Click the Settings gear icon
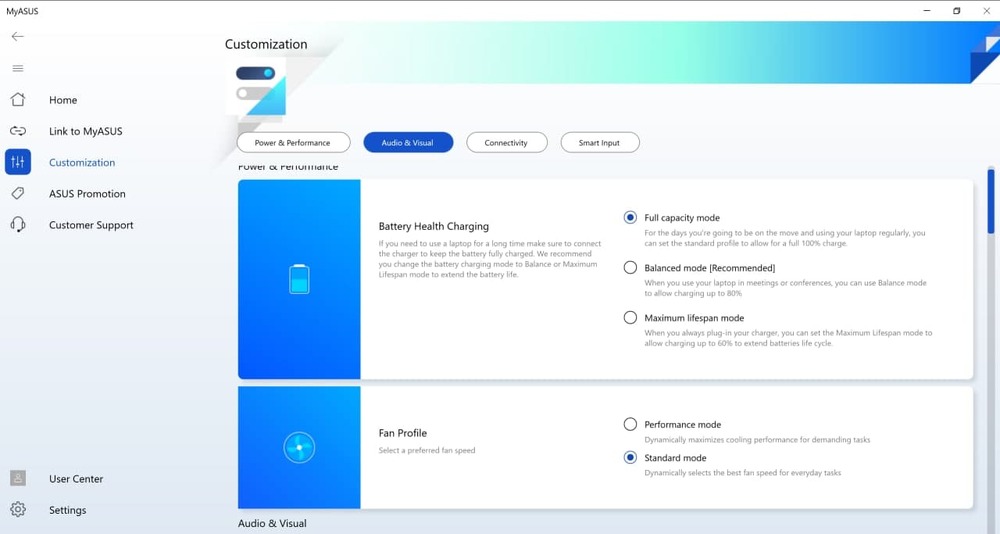1000x534 pixels. (18, 509)
